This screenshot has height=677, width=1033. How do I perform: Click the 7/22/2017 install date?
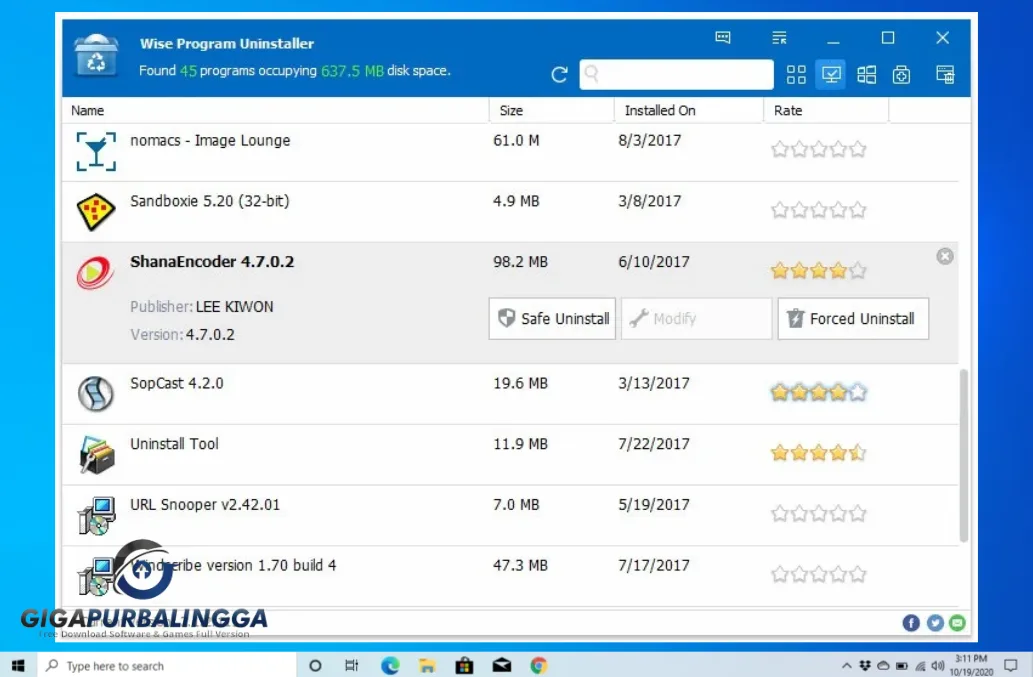[x=654, y=444]
